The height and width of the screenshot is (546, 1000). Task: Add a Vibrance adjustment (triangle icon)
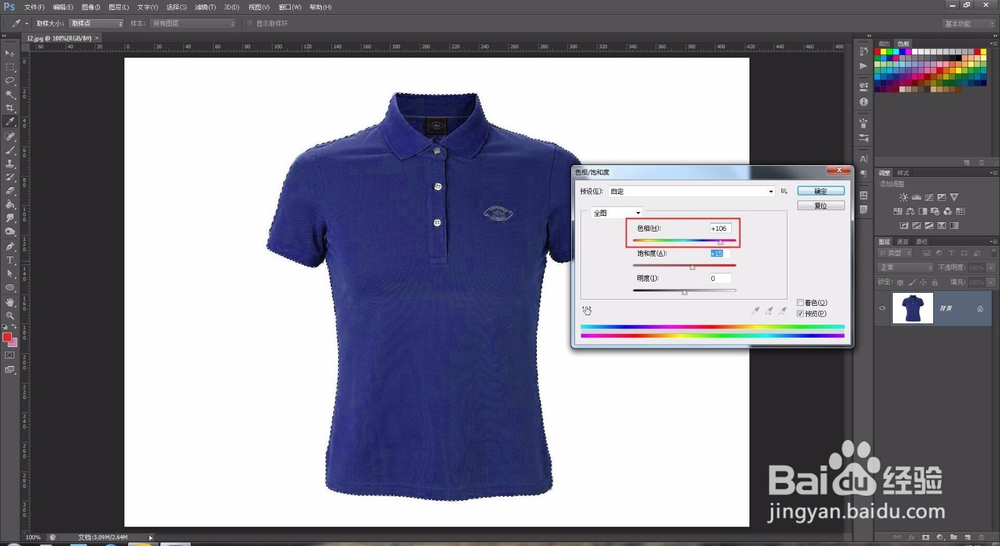(954, 197)
